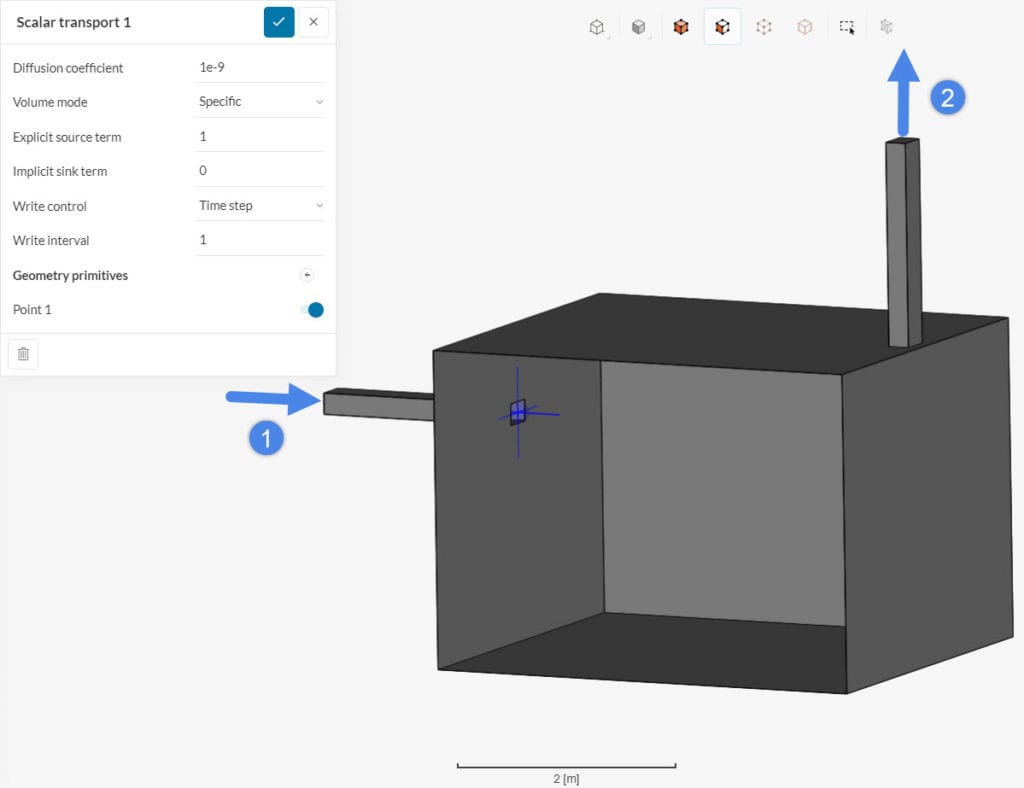1024x788 pixels.
Task: Select the wireframe geometry view icon
Action: (597, 27)
